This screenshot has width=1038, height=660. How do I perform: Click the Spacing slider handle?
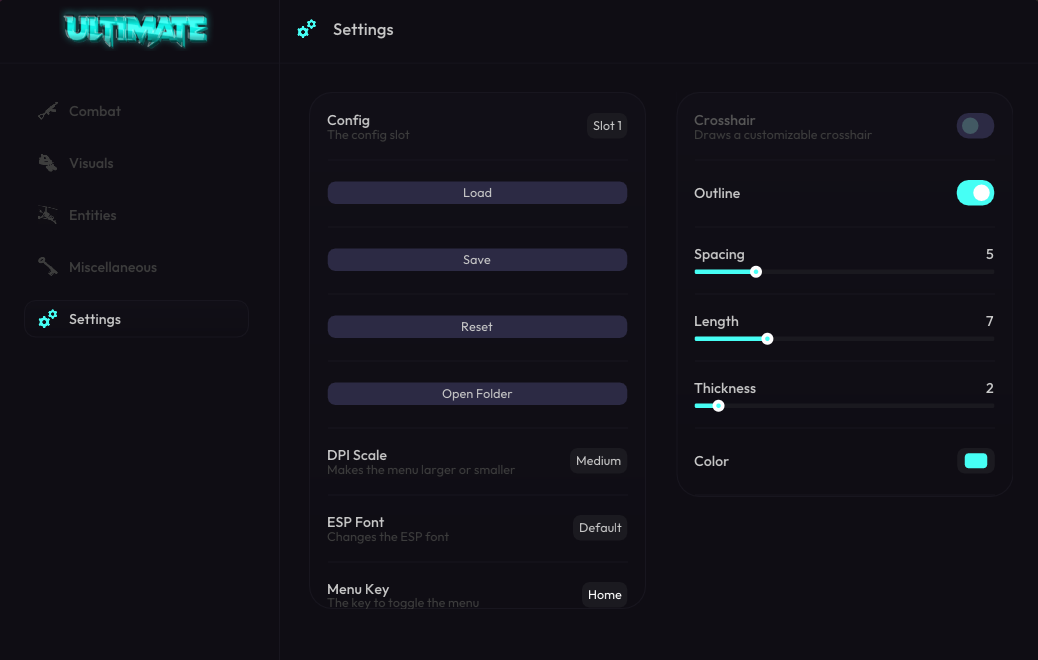(x=756, y=271)
